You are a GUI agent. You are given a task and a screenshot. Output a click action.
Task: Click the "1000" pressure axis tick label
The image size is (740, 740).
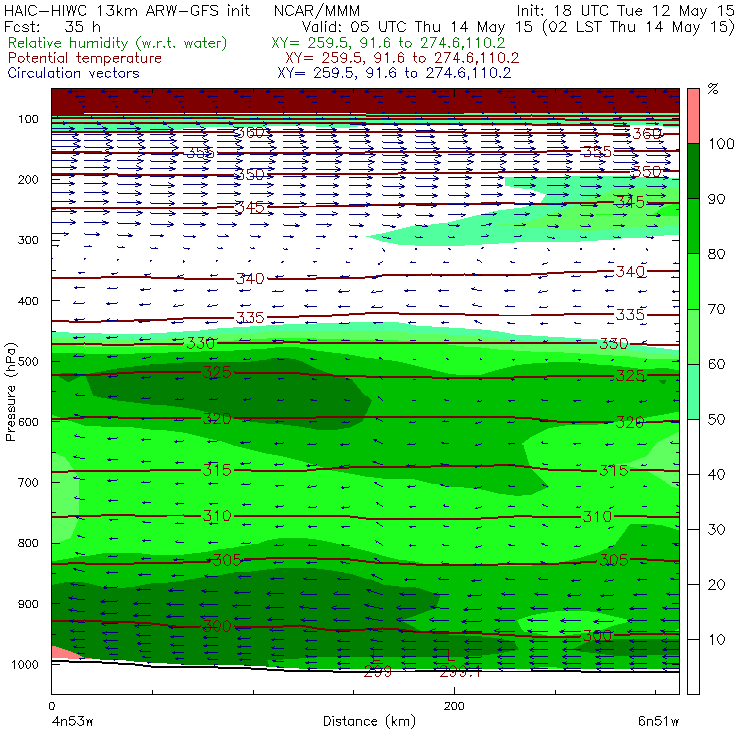pos(25,664)
